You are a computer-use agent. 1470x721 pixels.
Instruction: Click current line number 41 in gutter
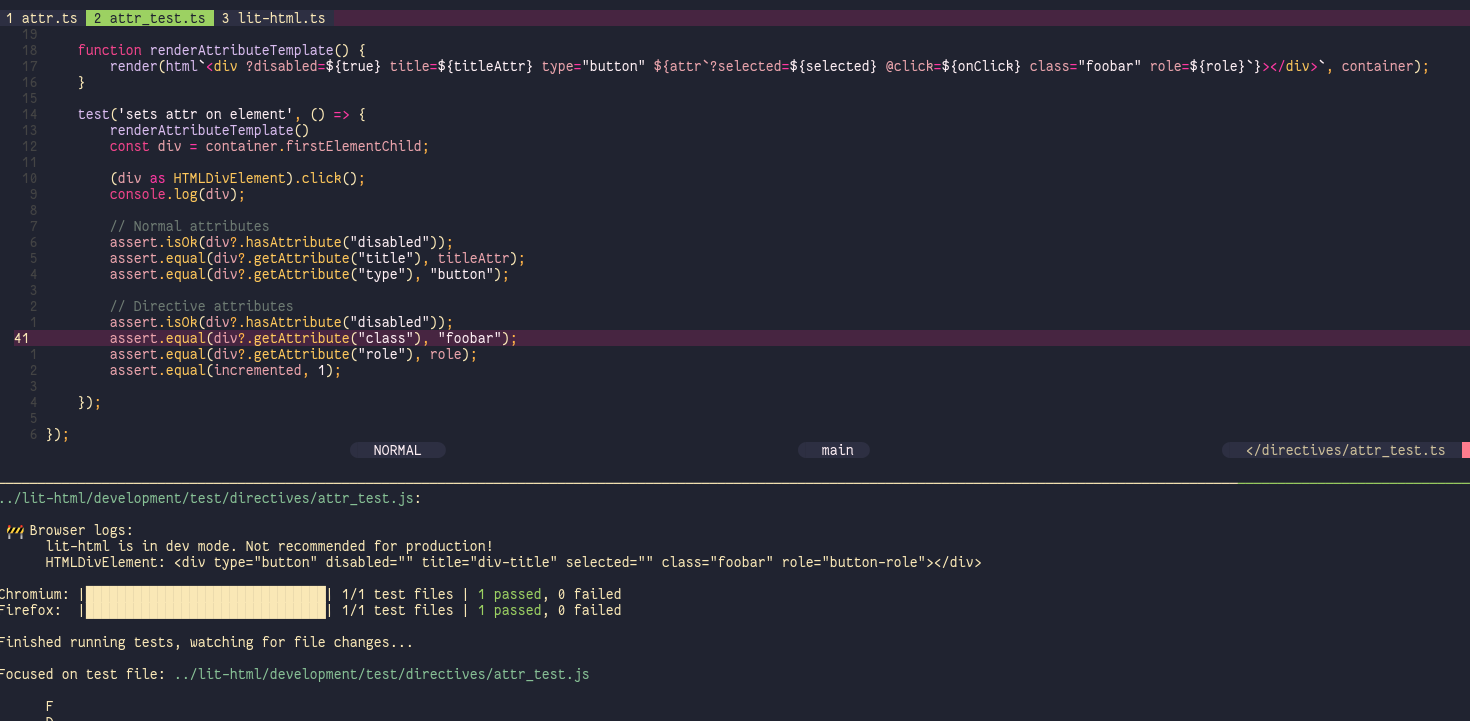click(22, 338)
